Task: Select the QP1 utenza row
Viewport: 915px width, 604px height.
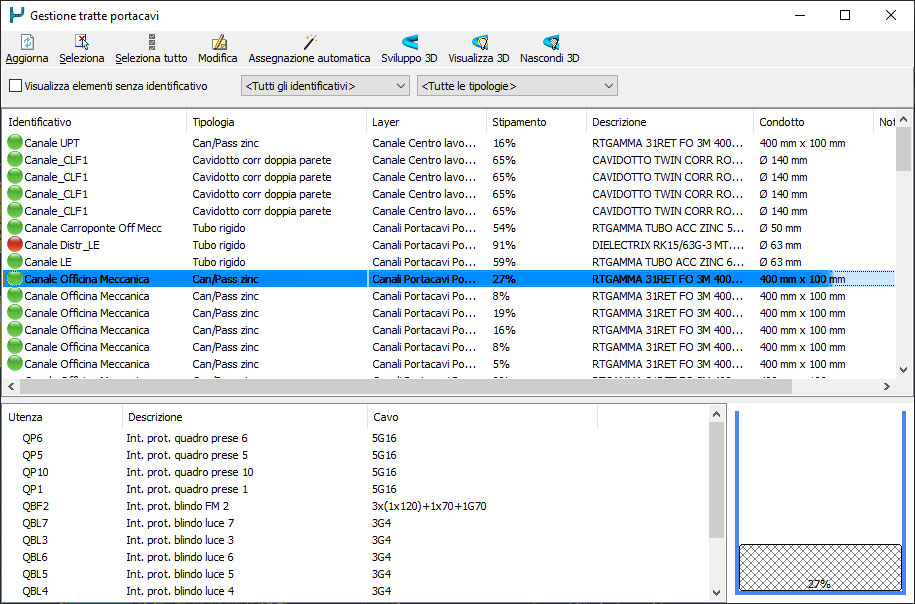Action: pos(356,488)
